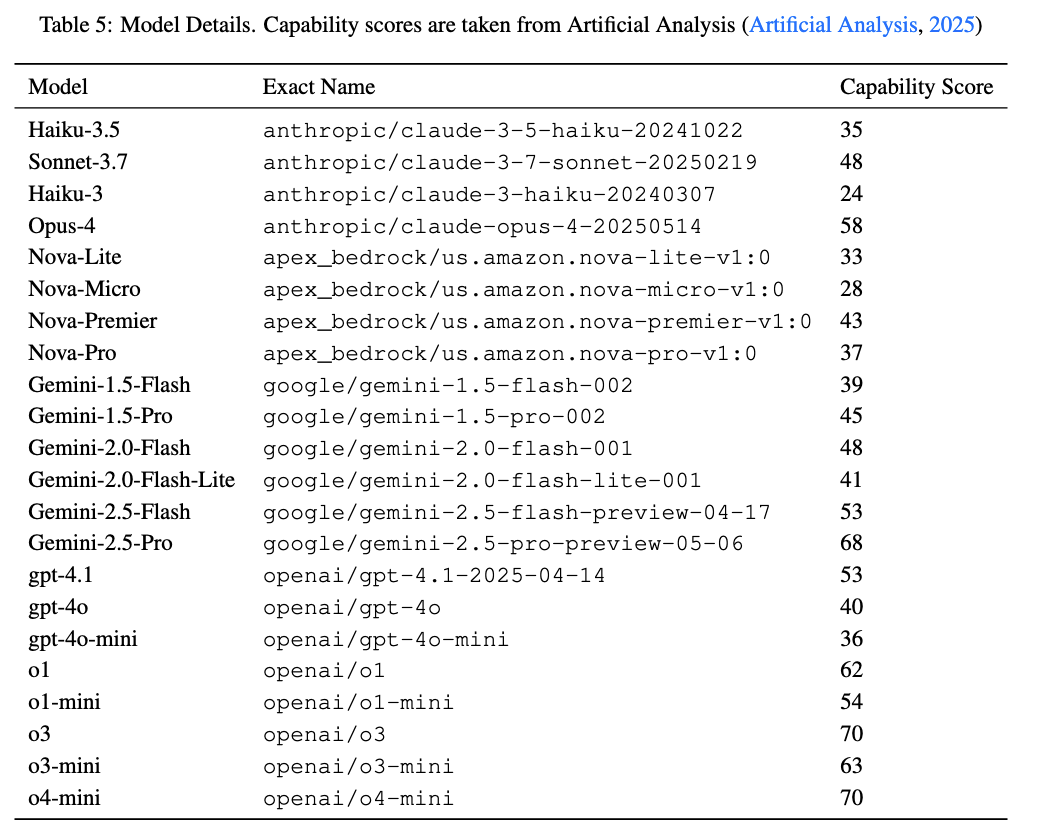The width and height of the screenshot is (1044, 838).
Task: Select apex_bedrock/us.amazon.nova-micro-v1:0 identifier
Action: point(523,290)
